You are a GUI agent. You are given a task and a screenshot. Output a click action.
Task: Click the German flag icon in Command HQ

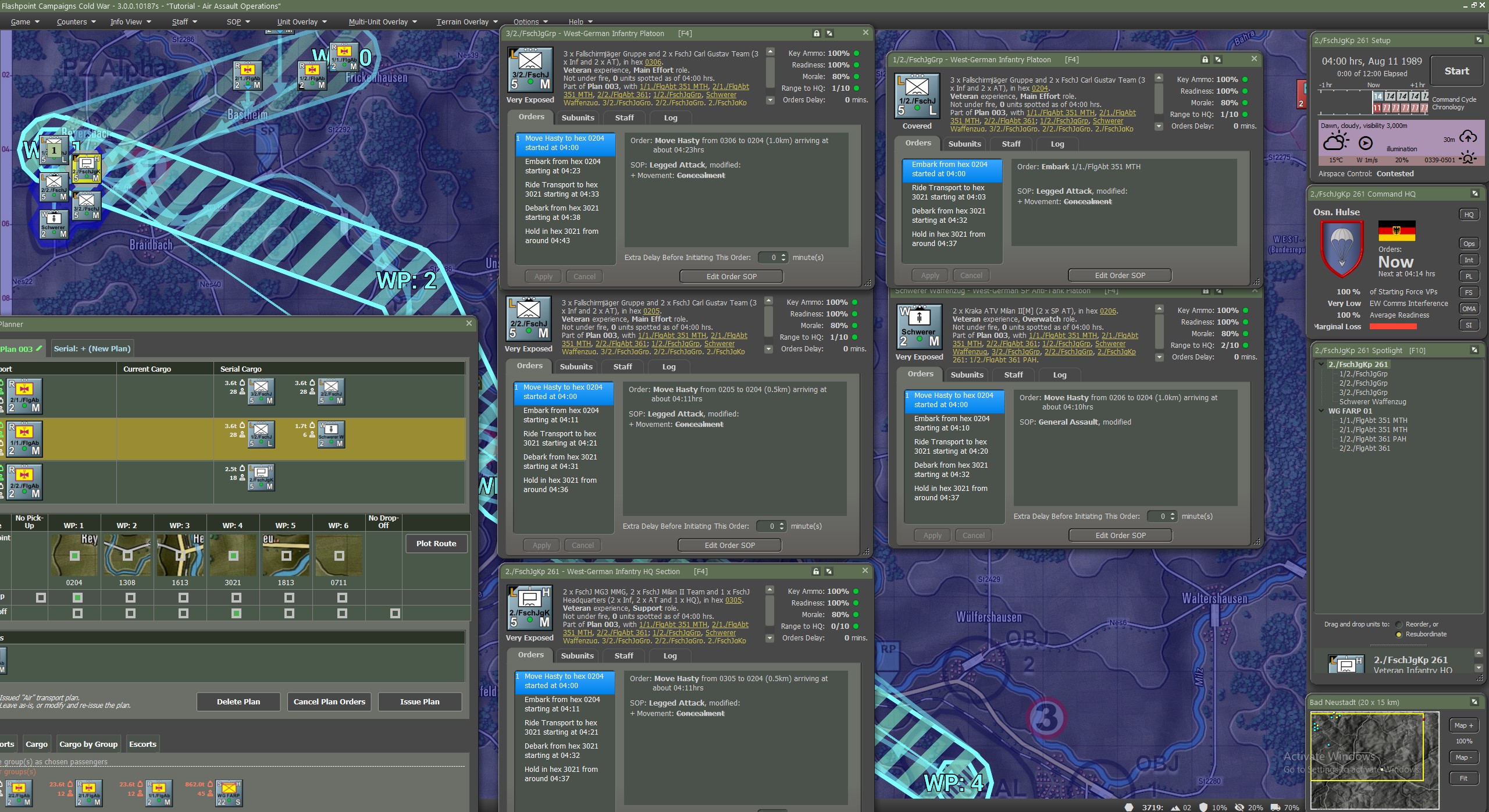[1396, 231]
